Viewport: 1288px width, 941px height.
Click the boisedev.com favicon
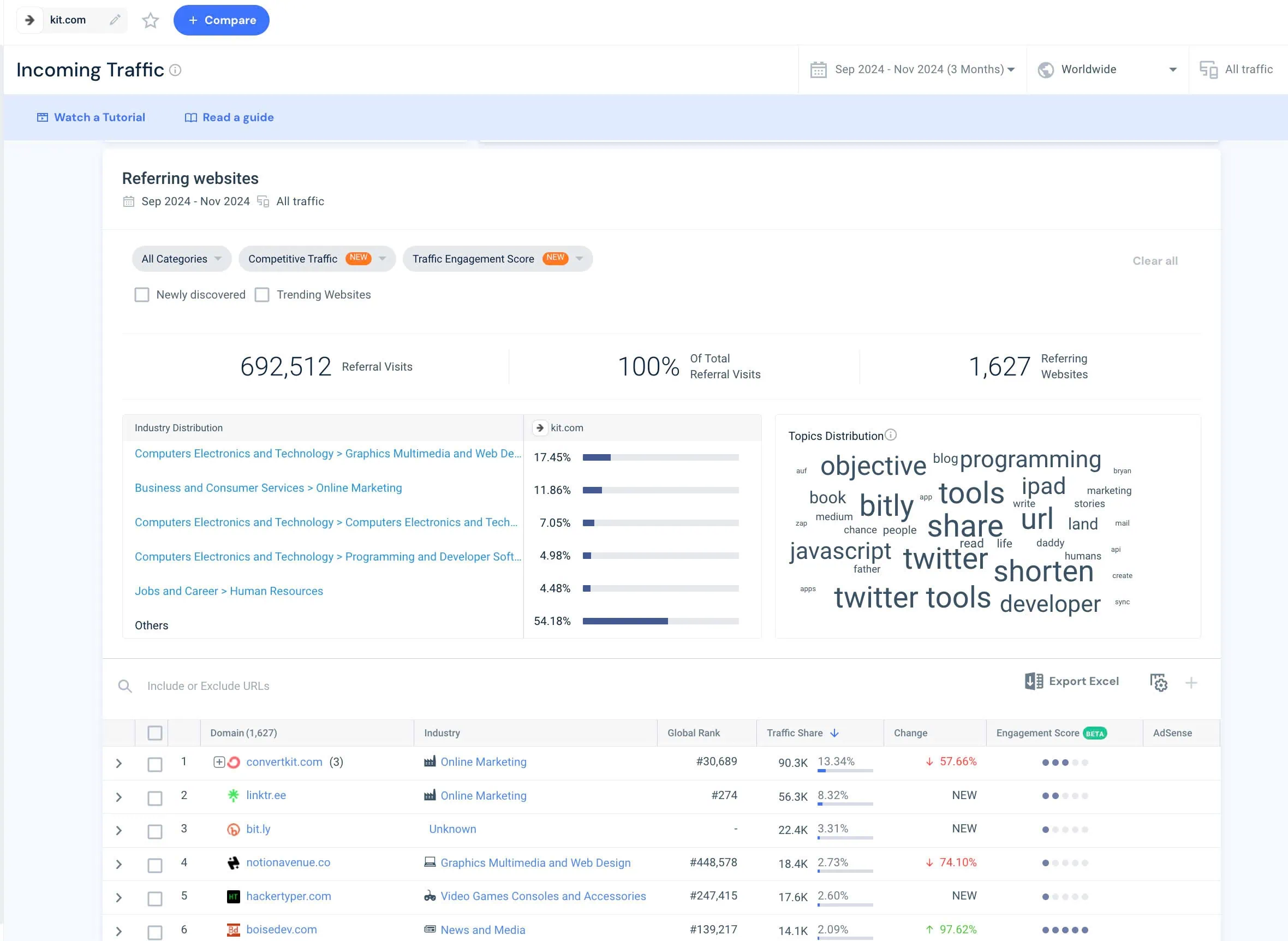pyautogui.click(x=234, y=930)
